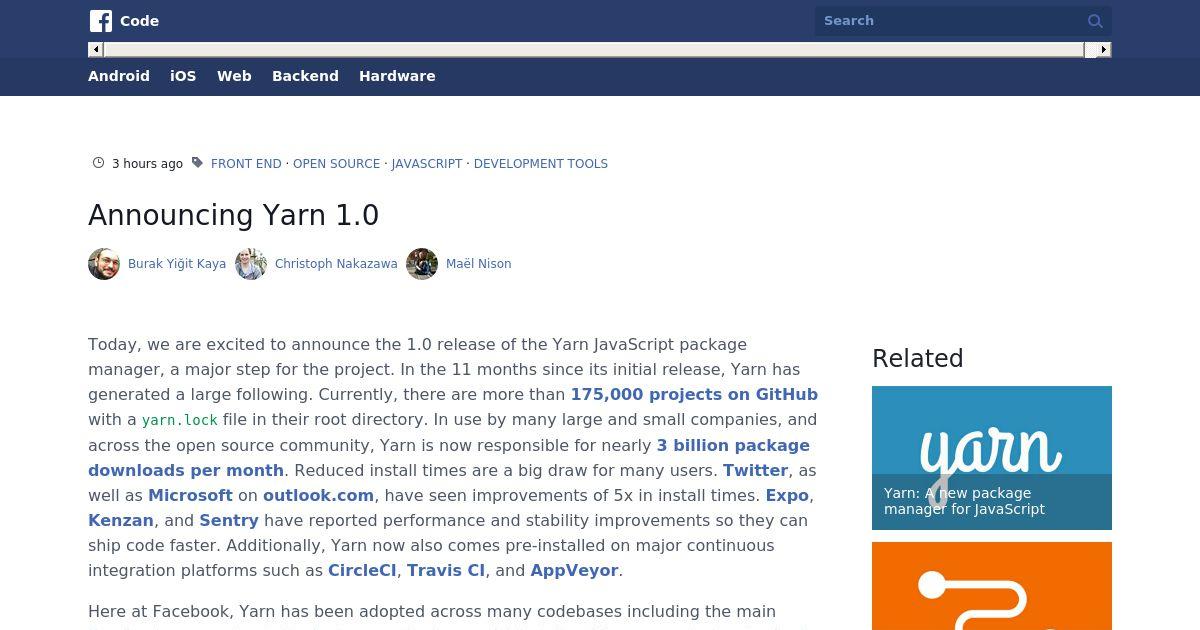1200x630 pixels.
Task: Open the JAVASCRIPT tag
Action: tap(427, 164)
